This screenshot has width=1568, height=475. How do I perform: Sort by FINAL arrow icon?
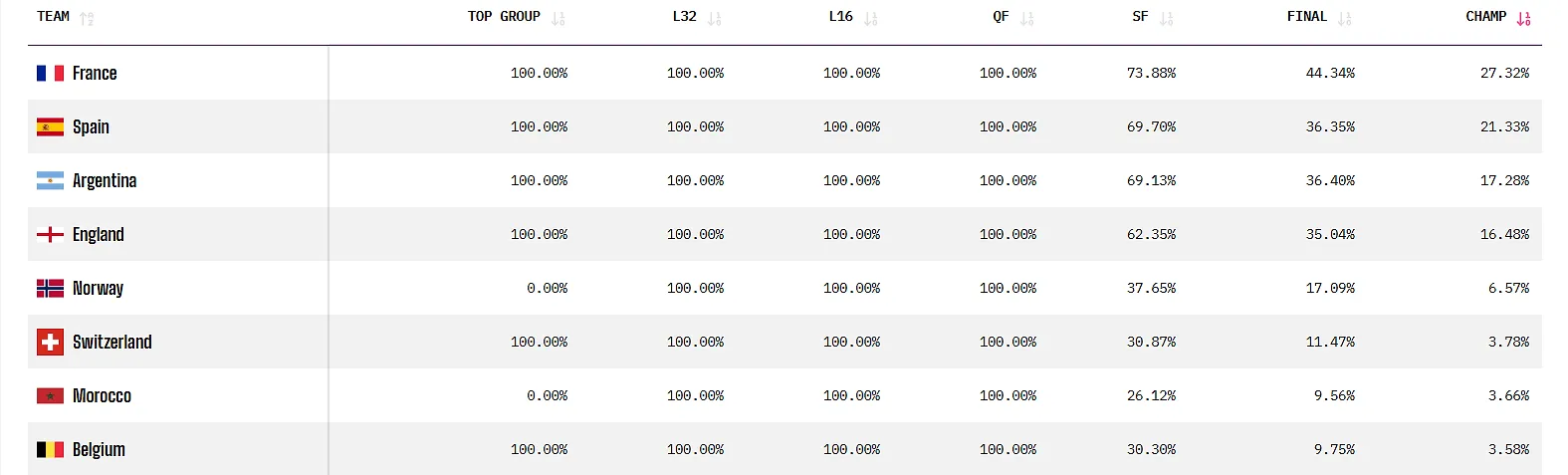pos(1345,18)
